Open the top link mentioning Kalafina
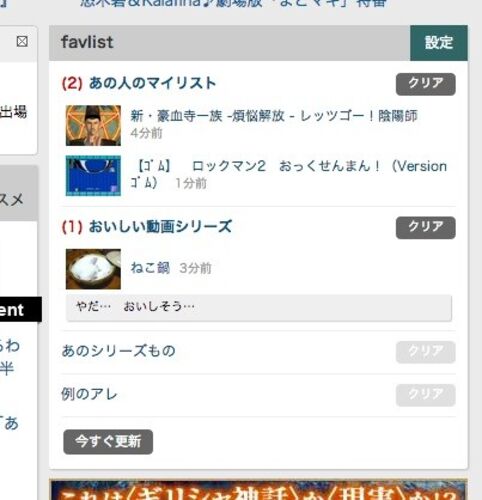Image resolution: width=482 pixels, height=500 pixels. [233, 4]
